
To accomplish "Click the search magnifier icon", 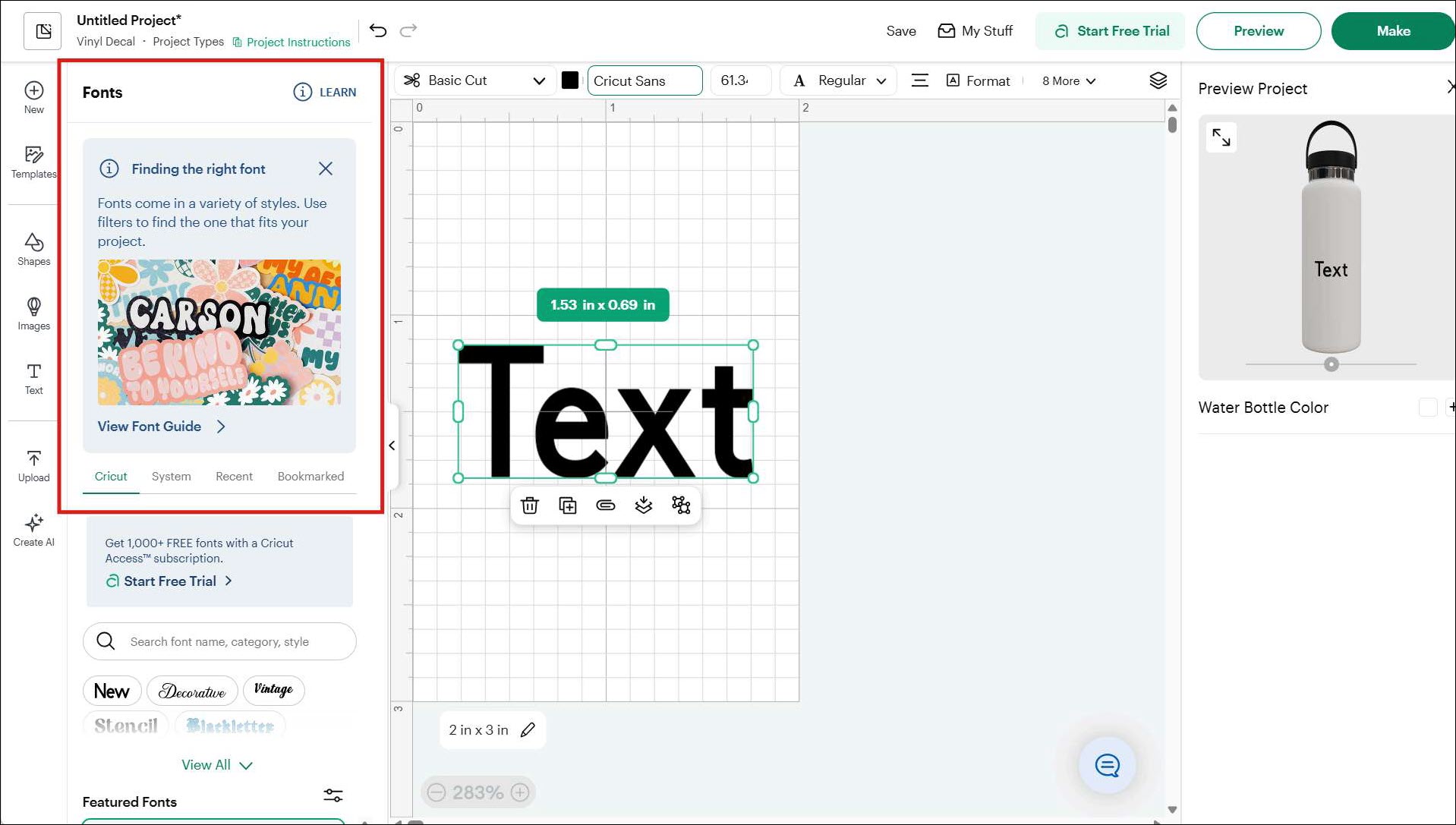I will (106, 641).
